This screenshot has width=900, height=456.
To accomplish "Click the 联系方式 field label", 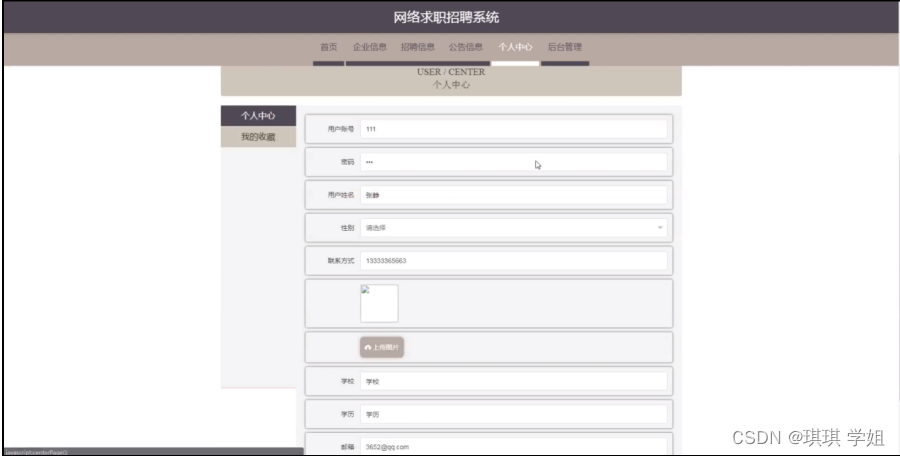I will pos(340,261).
